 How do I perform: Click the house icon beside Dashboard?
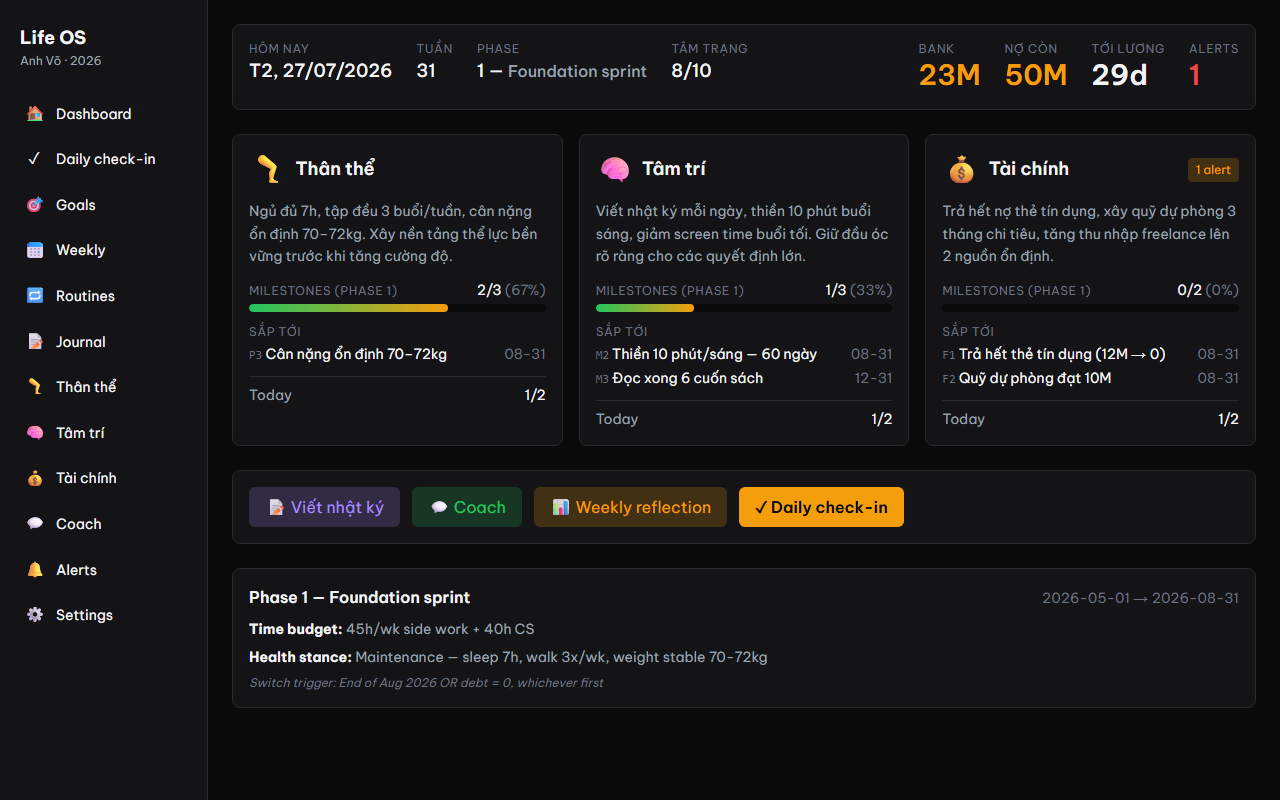[35, 114]
